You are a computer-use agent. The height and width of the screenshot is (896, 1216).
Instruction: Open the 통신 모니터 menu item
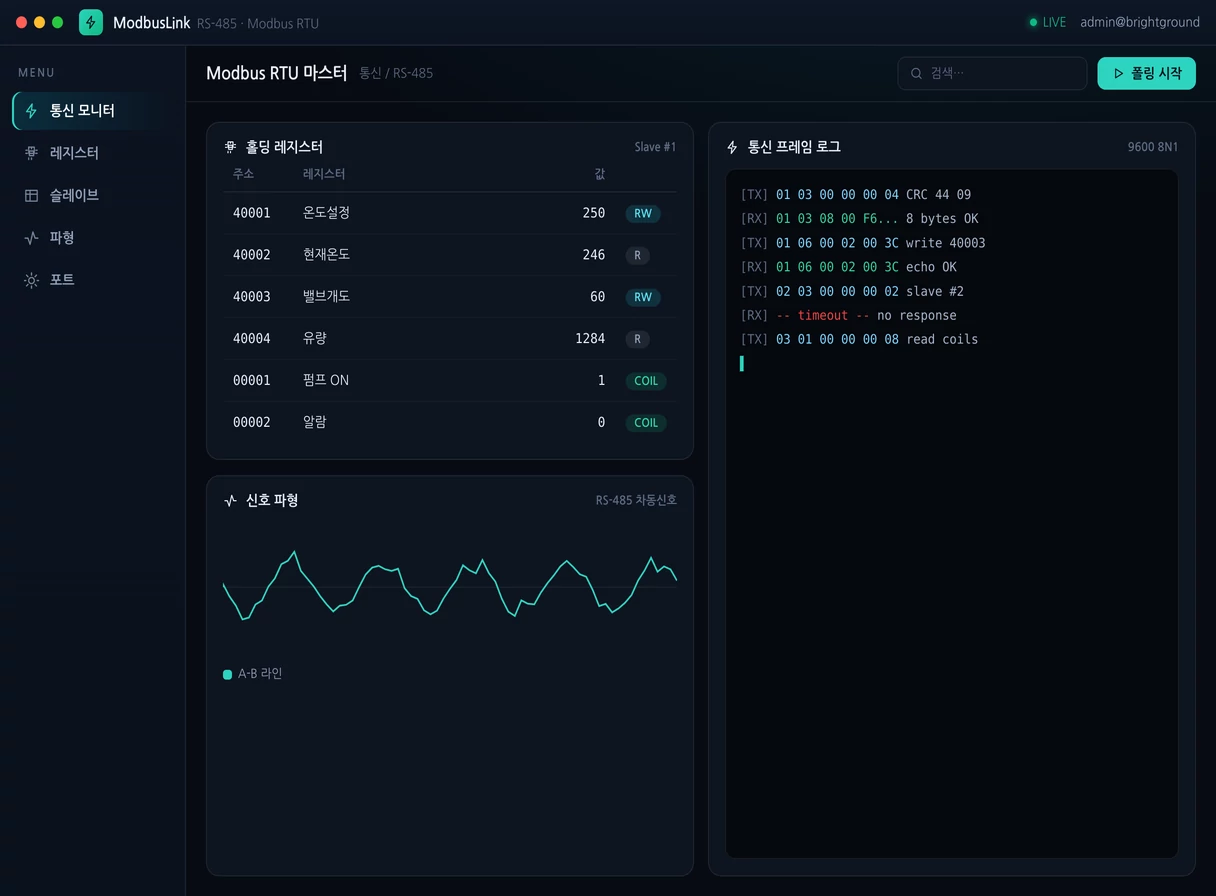coord(92,111)
